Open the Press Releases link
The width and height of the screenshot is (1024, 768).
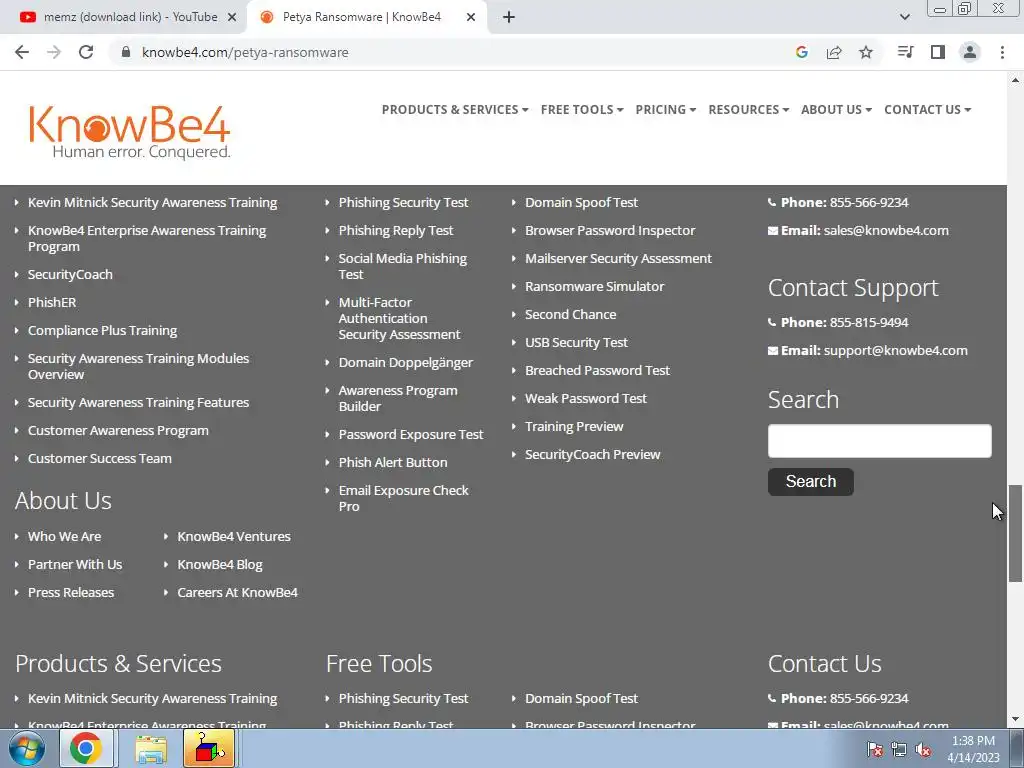point(71,593)
